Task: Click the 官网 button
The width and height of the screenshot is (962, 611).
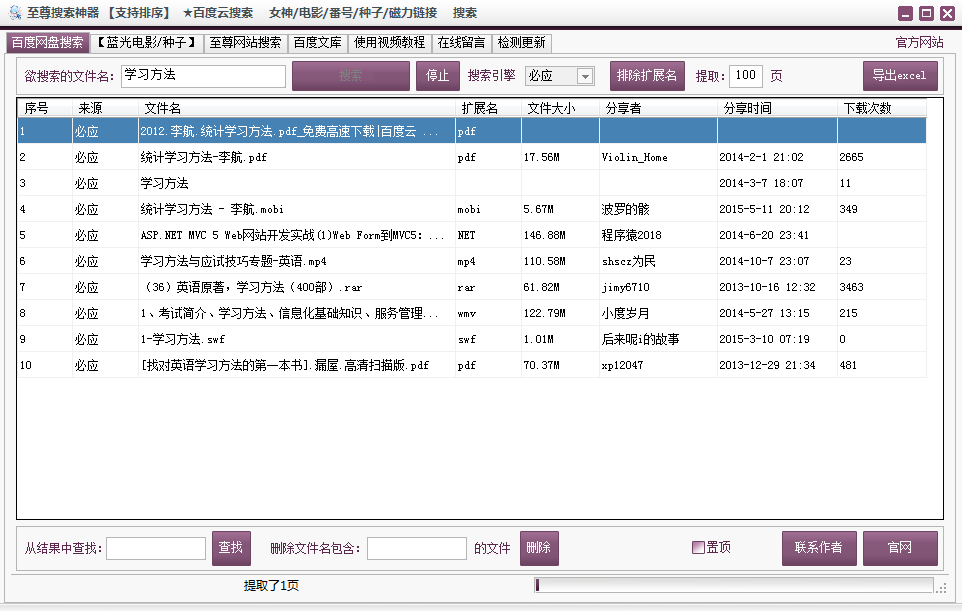Action: (900, 548)
